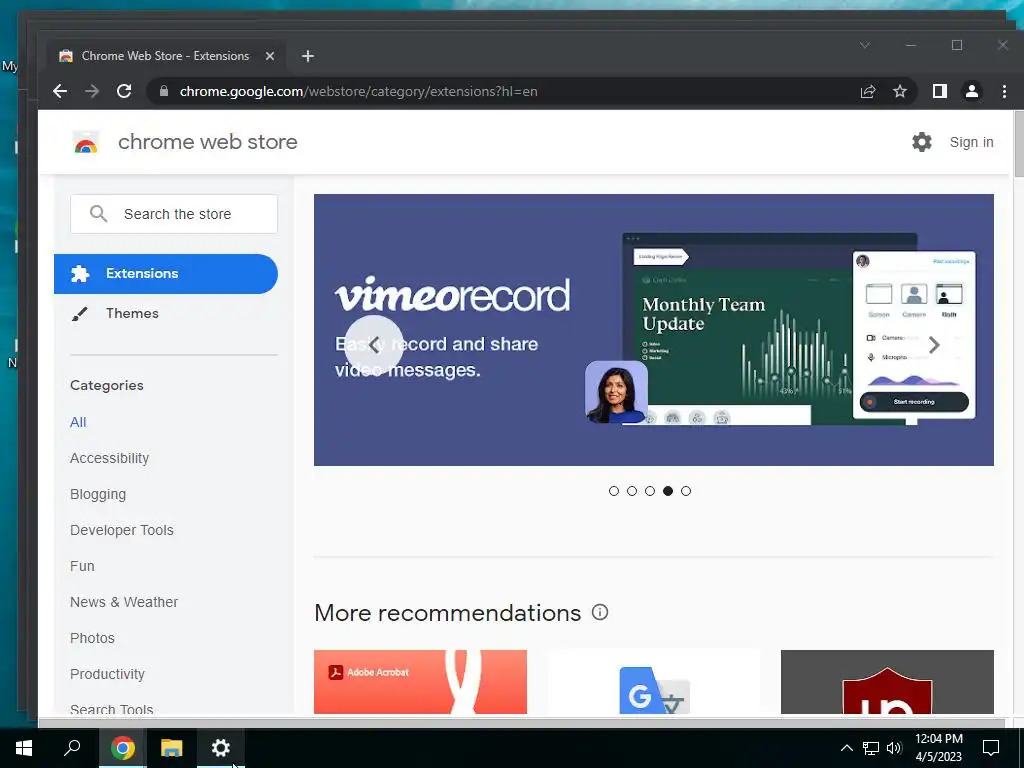Image resolution: width=1024 pixels, height=768 pixels.
Task: Open Windows taskbar search
Action: tap(72, 748)
